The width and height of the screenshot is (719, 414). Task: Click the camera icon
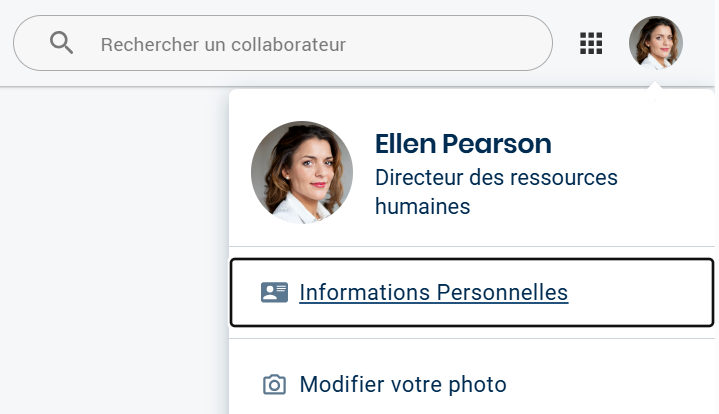pos(274,385)
